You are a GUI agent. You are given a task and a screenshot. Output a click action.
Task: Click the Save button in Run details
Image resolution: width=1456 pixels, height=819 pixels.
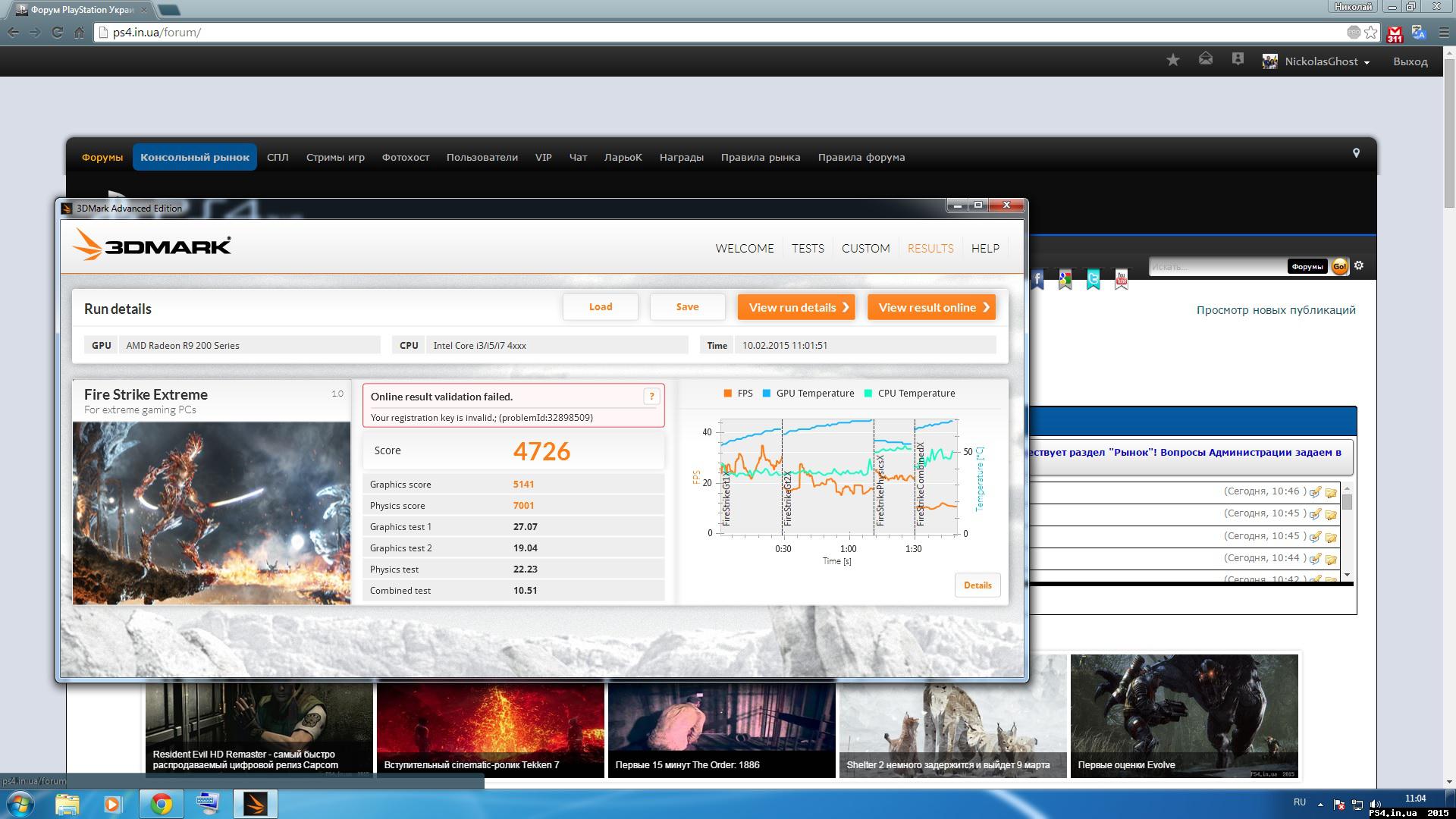point(687,307)
